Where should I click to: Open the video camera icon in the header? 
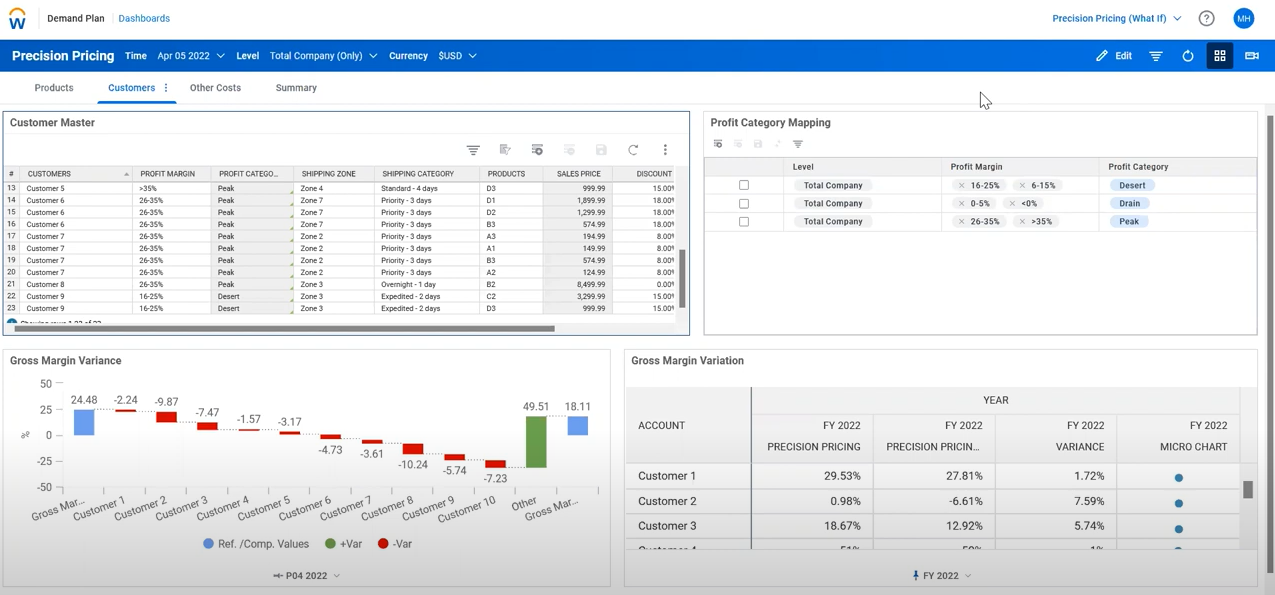click(x=1252, y=56)
